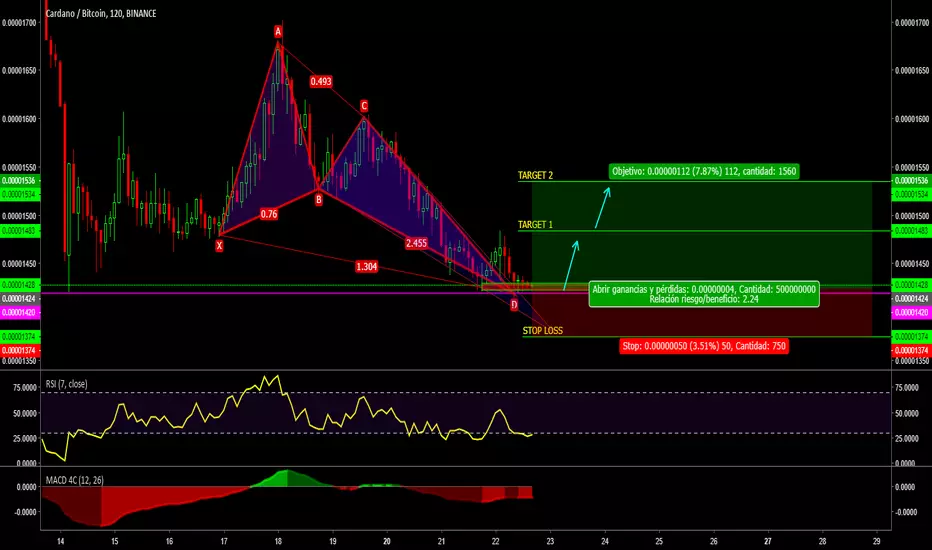Click the 0.00001428 price tag on right scale
Screen dimensions: 932x550
point(912,285)
